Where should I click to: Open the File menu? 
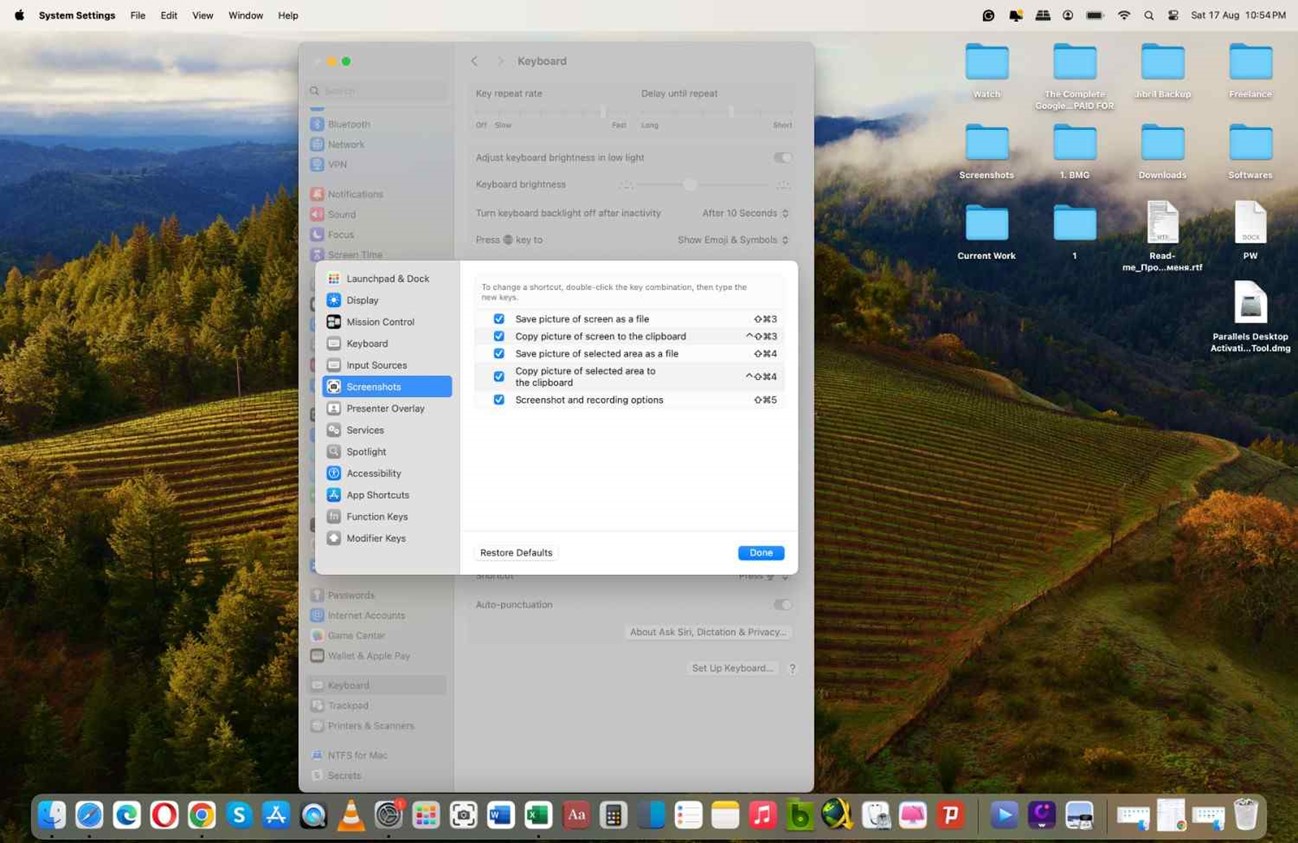tap(138, 15)
